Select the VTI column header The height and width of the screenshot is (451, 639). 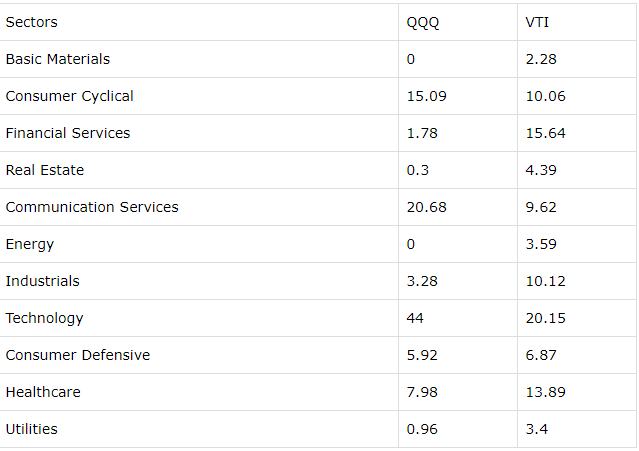tap(537, 22)
